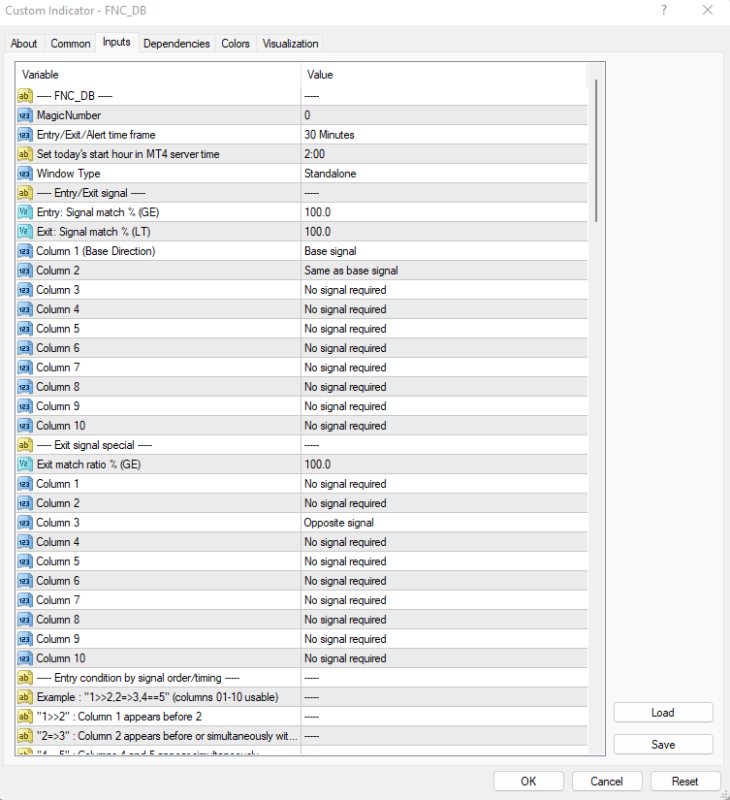Open the Base signal value dropdown
Image resolution: width=730 pixels, height=800 pixels.
444,251
